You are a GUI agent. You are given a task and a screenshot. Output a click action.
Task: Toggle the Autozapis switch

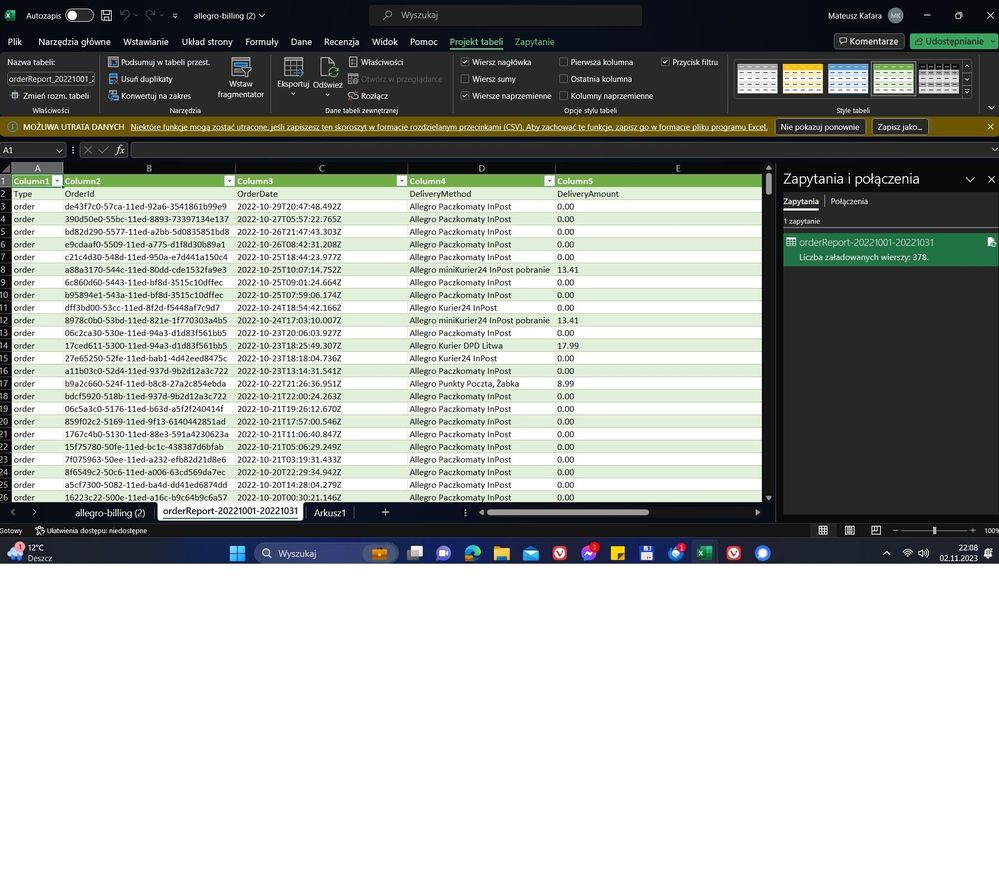coord(79,15)
